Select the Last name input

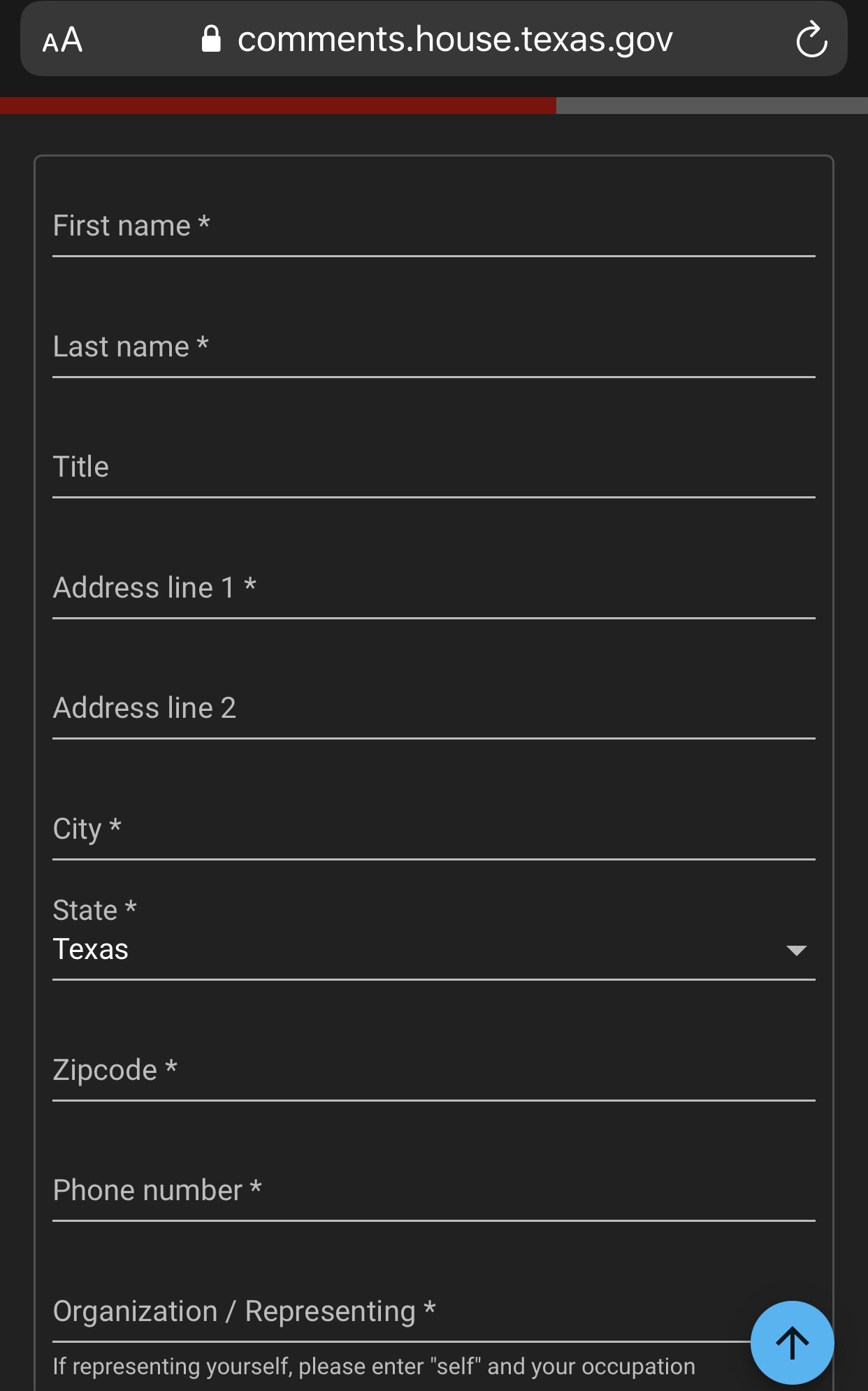pos(433,347)
